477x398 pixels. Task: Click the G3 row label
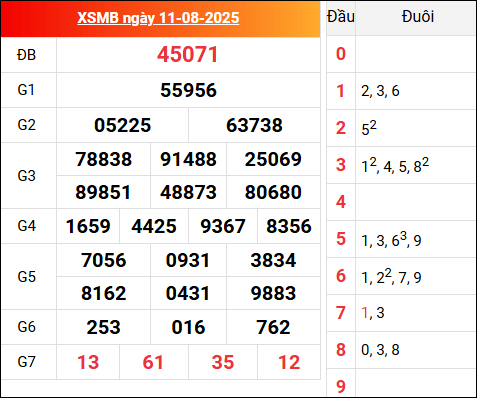click(x=26, y=176)
